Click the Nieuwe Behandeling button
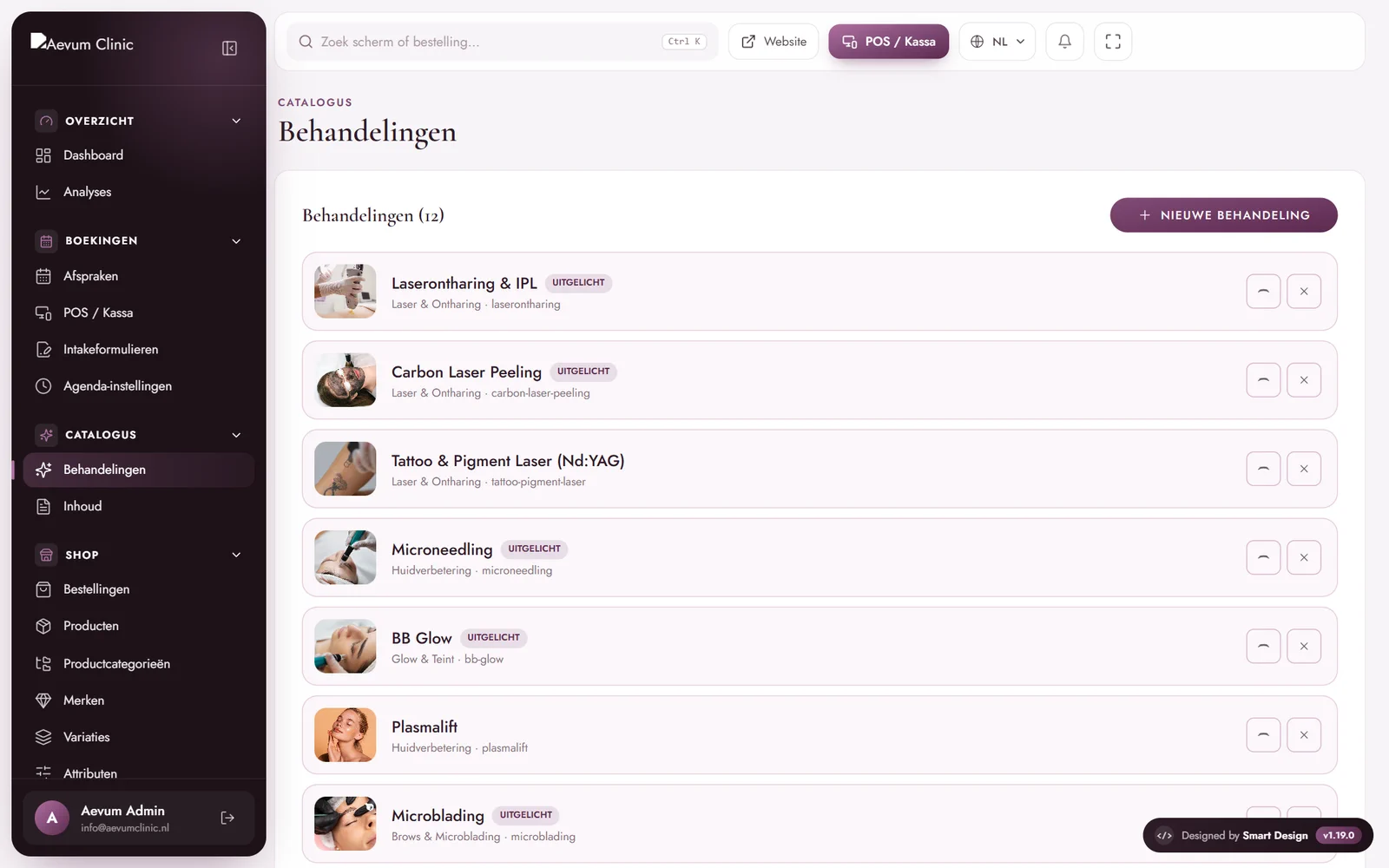Viewport: 1389px width, 868px height. click(1223, 215)
